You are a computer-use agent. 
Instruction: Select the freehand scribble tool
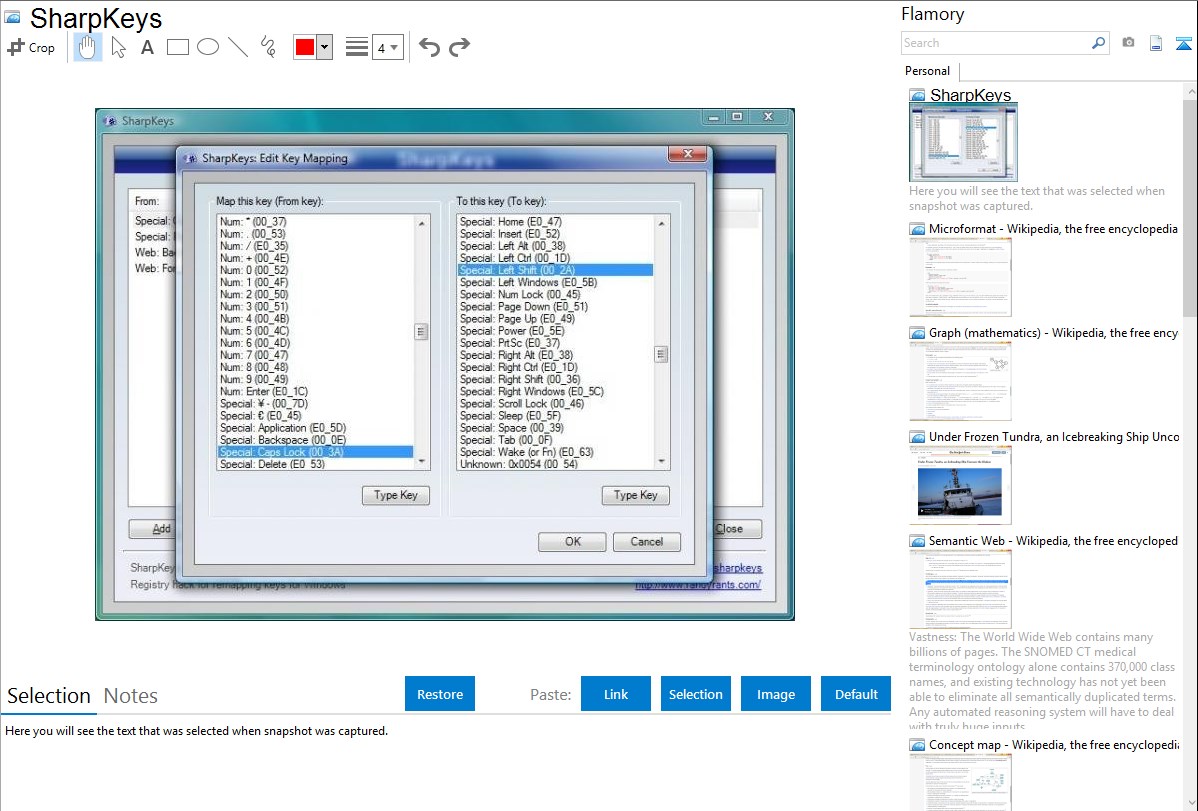click(268, 47)
